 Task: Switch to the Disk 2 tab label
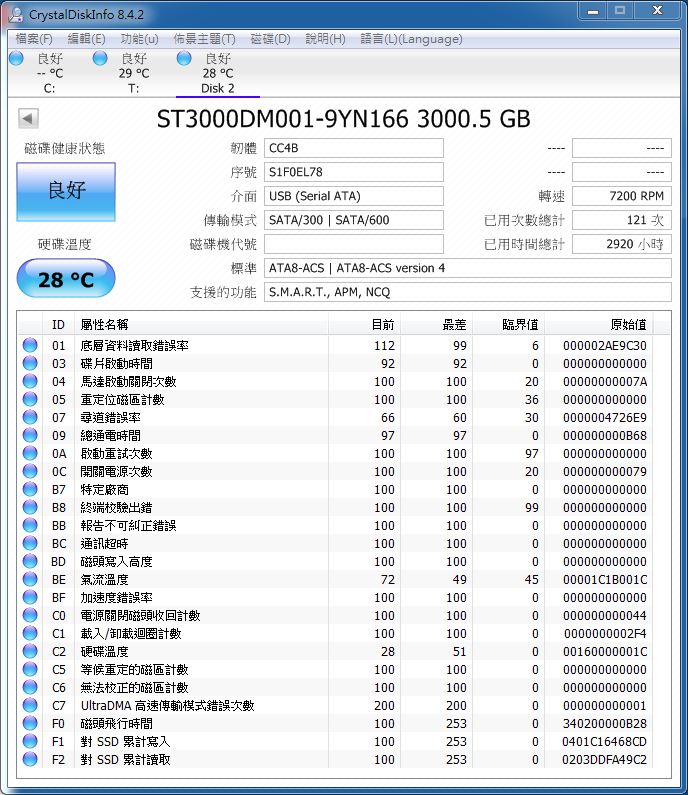click(218, 88)
